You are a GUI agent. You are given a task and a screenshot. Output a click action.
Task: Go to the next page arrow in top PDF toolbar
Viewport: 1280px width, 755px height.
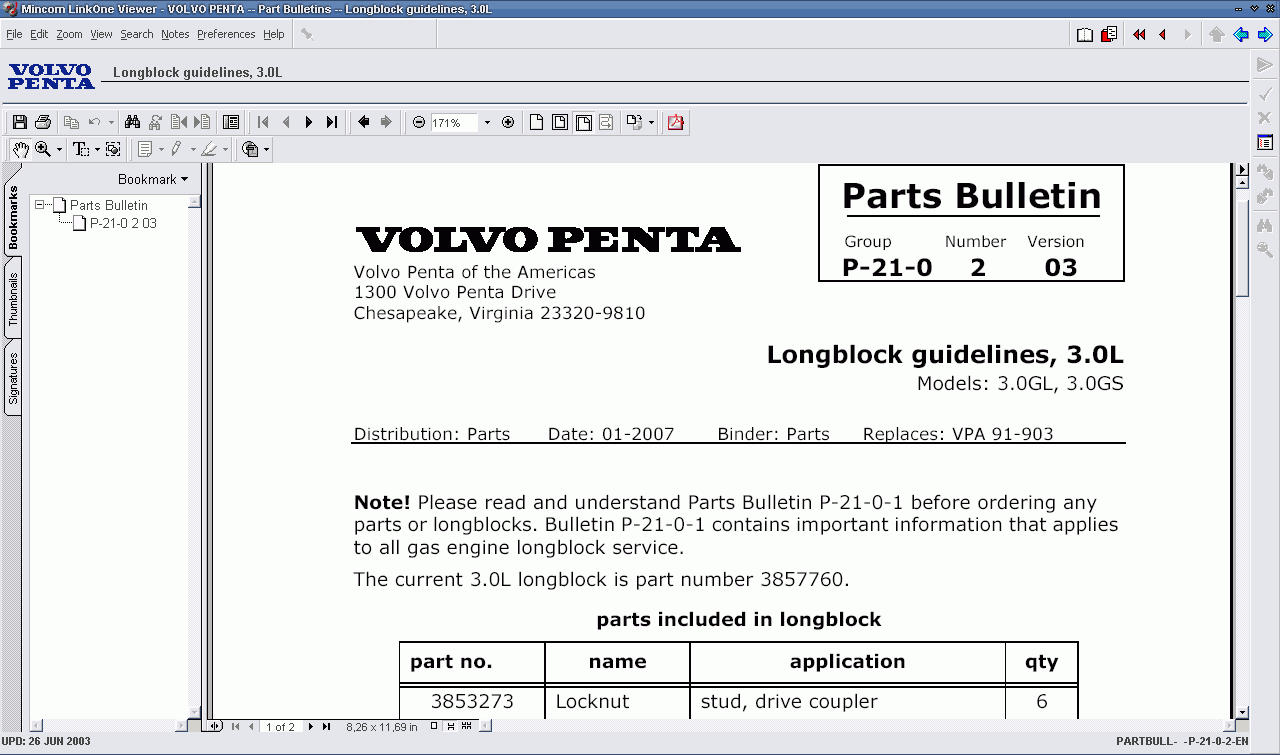pyautogui.click(x=309, y=122)
